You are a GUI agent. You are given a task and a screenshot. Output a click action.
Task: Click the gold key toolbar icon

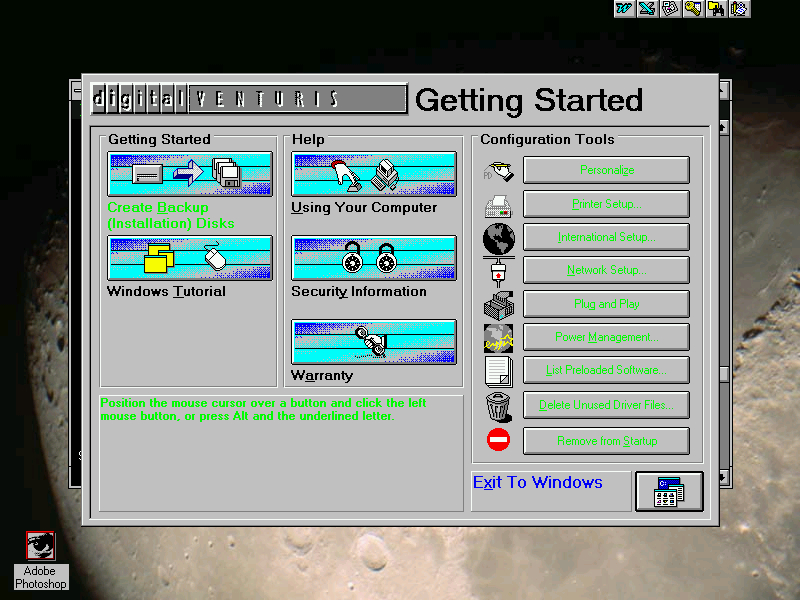click(693, 9)
